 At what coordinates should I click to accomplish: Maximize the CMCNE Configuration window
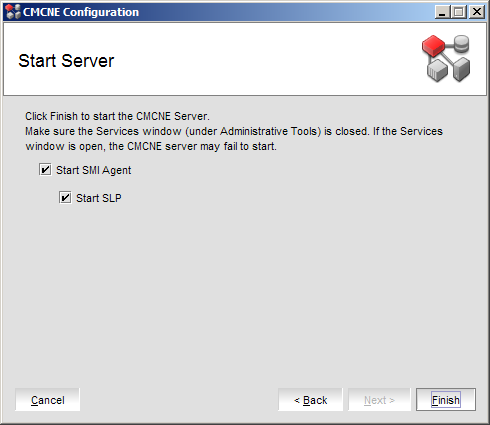click(x=459, y=12)
